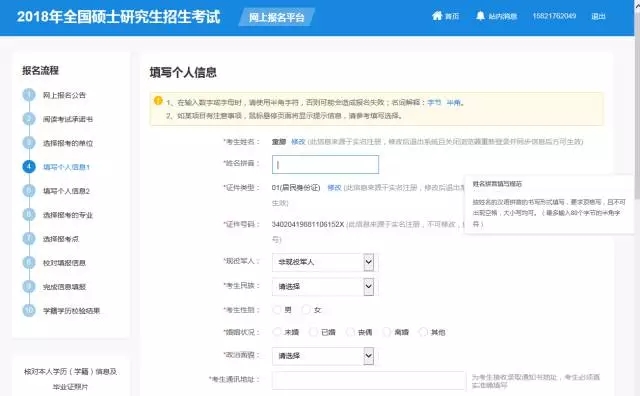The height and width of the screenshot is (396, 640).
Task: Click 修改 link next to 考生姓名
Action: (x=298, y=142)
